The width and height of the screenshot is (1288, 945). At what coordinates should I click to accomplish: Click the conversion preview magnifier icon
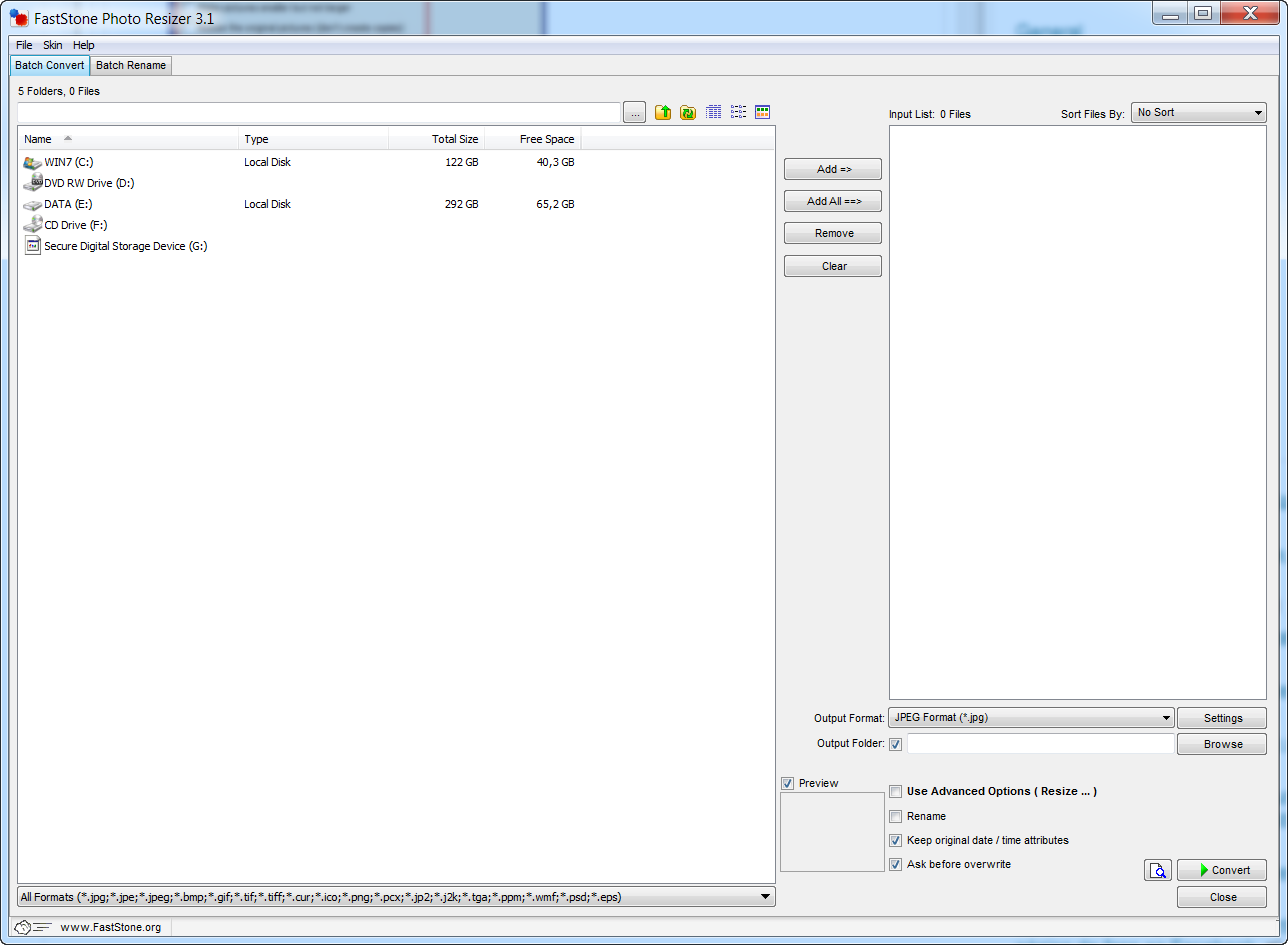point(1157,870)
